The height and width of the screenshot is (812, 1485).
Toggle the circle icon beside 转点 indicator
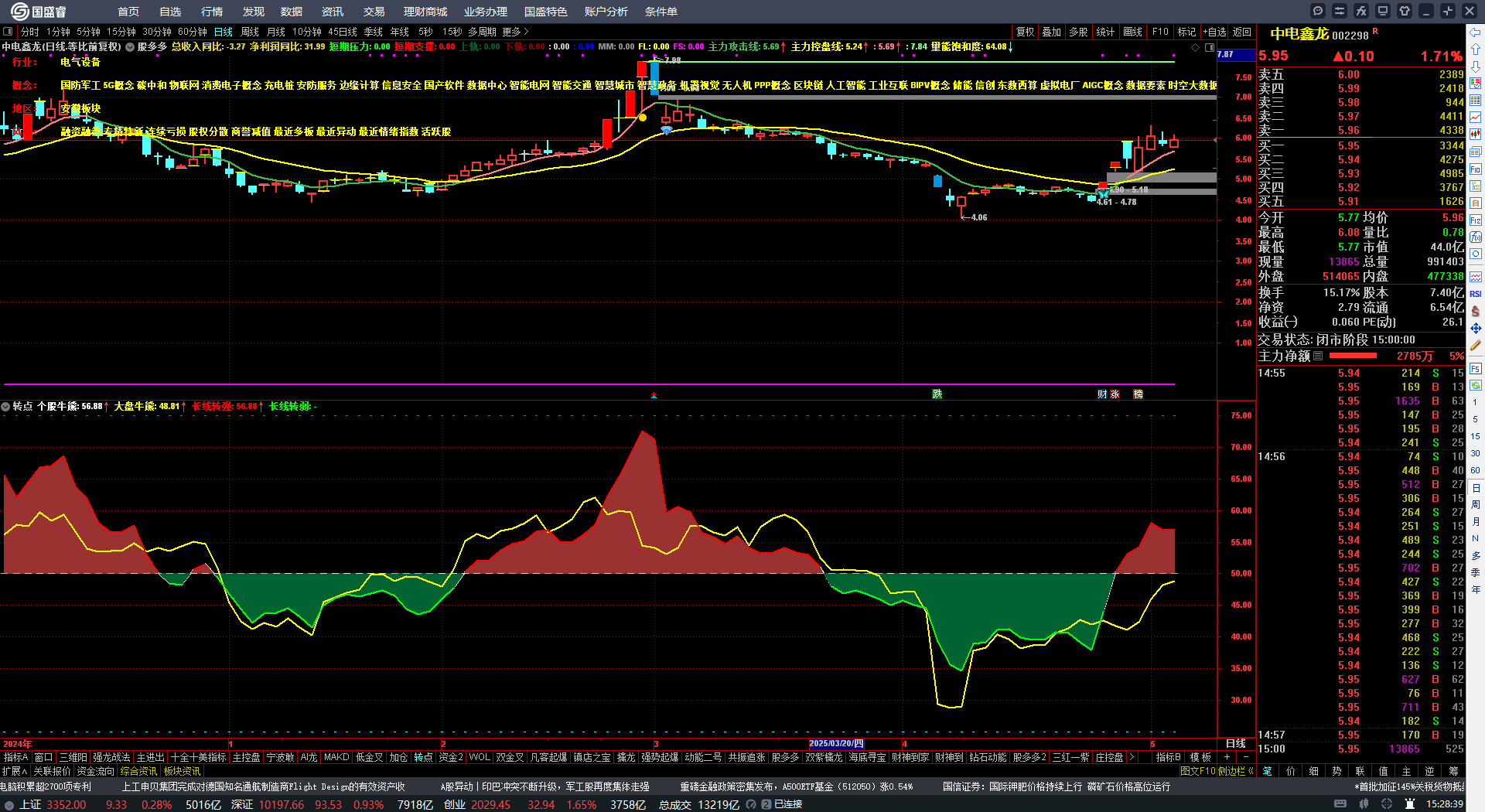coord(5,406)
